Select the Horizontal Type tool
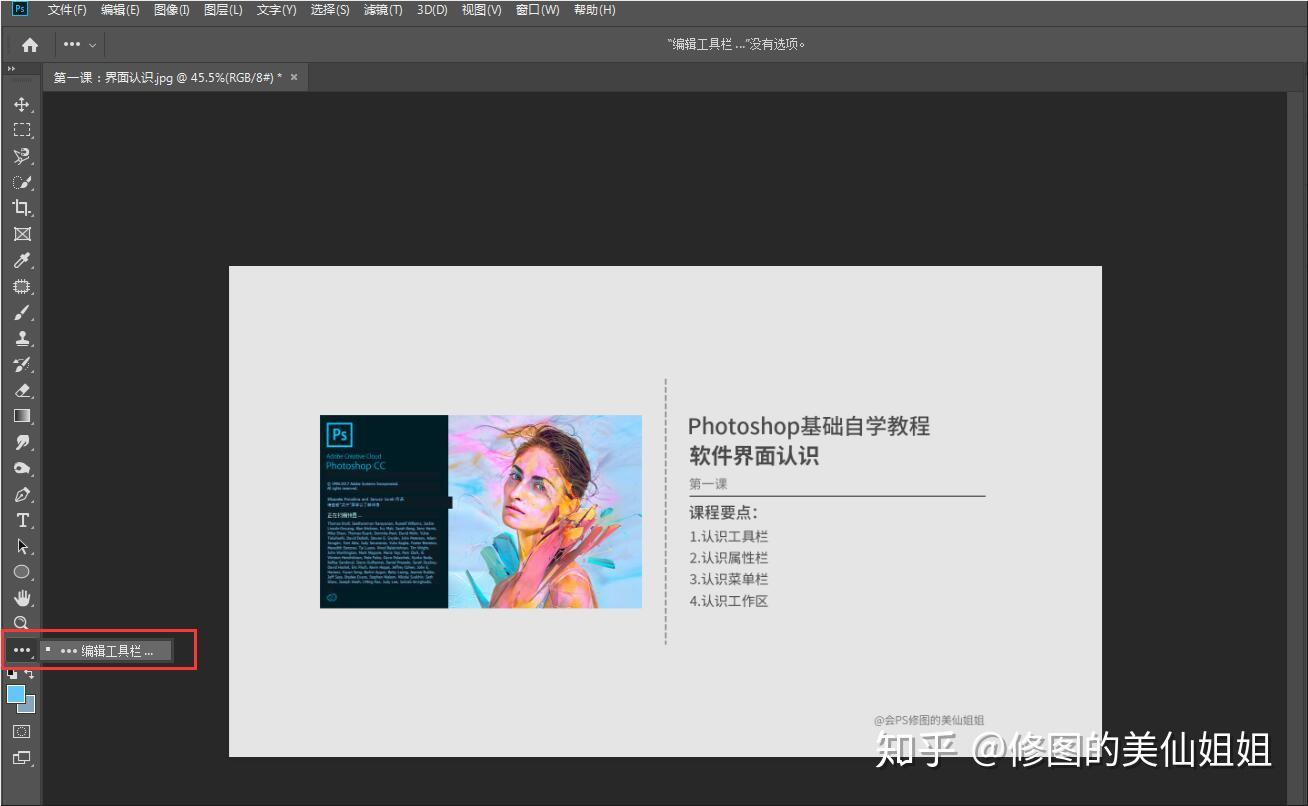This screenshot has height=806, width=1308. pyautogui.click(x=21, y=520)
